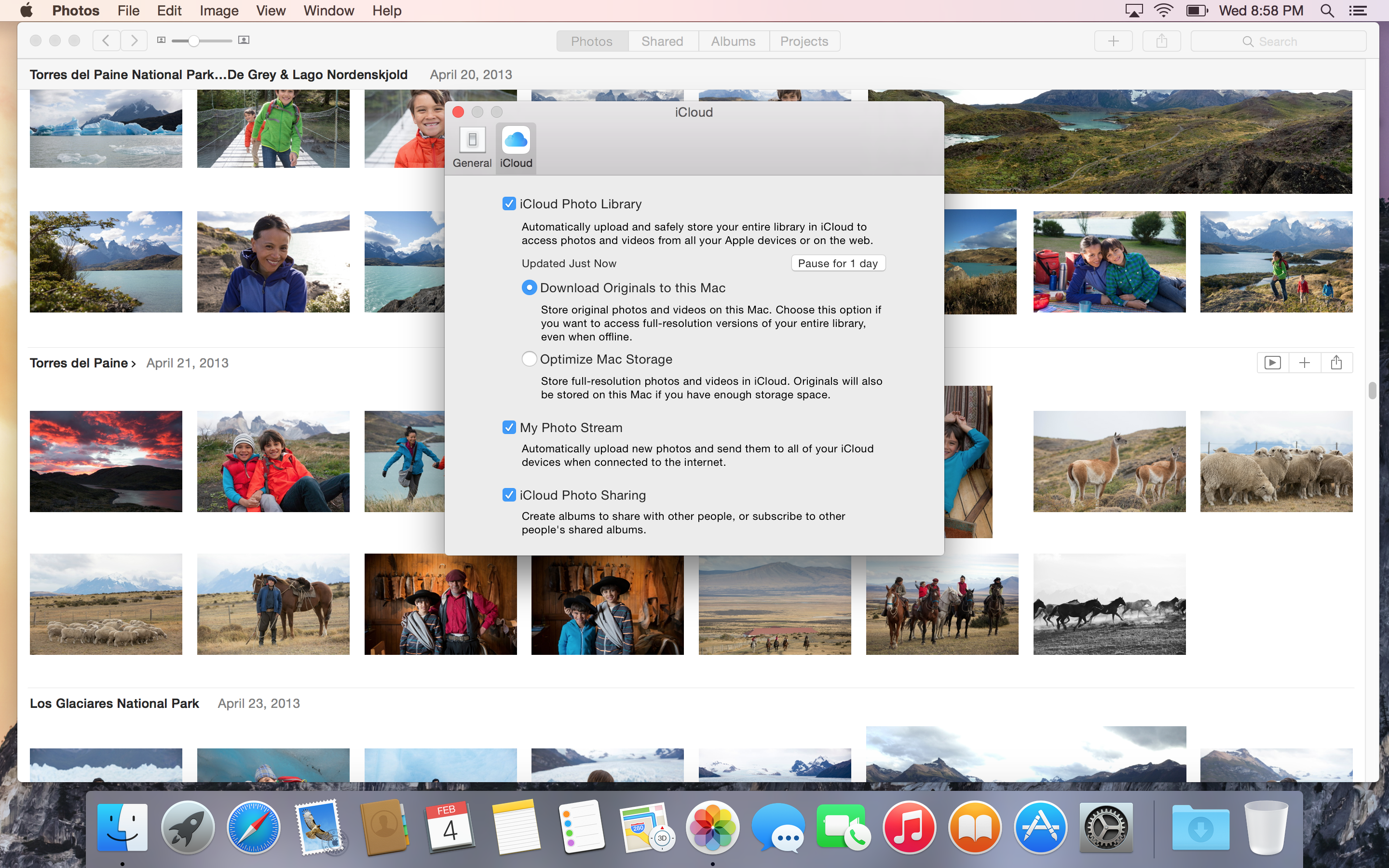Screen dimensions: 1389x868
Task: Click the toolbar plus add button
Action: pos(1113,41)
